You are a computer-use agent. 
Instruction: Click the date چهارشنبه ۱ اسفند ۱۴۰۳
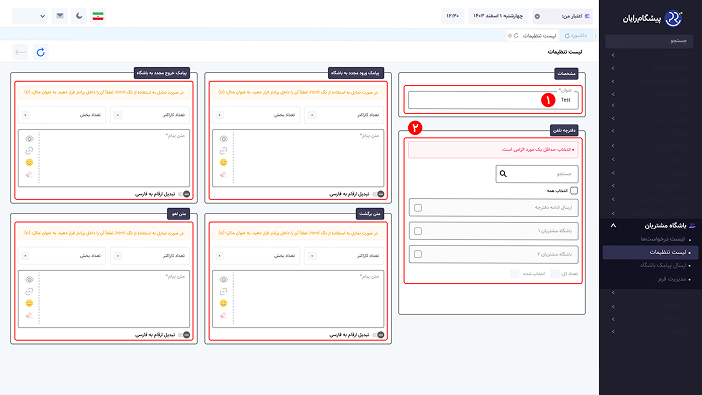tap(498, 16)
